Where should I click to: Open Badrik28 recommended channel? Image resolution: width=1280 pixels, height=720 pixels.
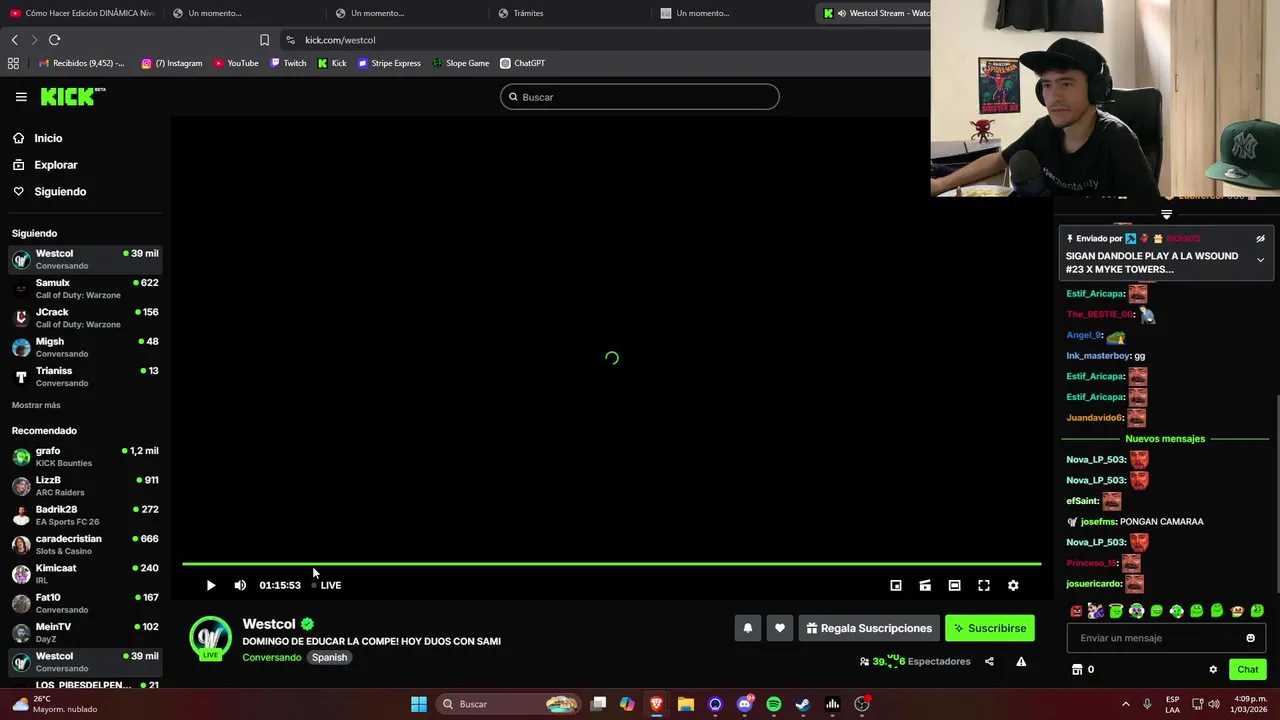tap(85, 515)
